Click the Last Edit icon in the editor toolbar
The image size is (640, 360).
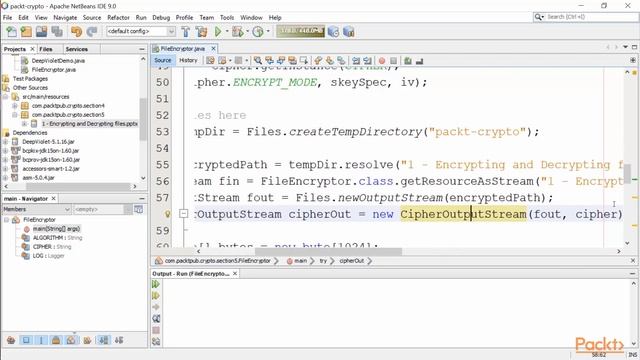pyautogui.click(x=210, y=60)
